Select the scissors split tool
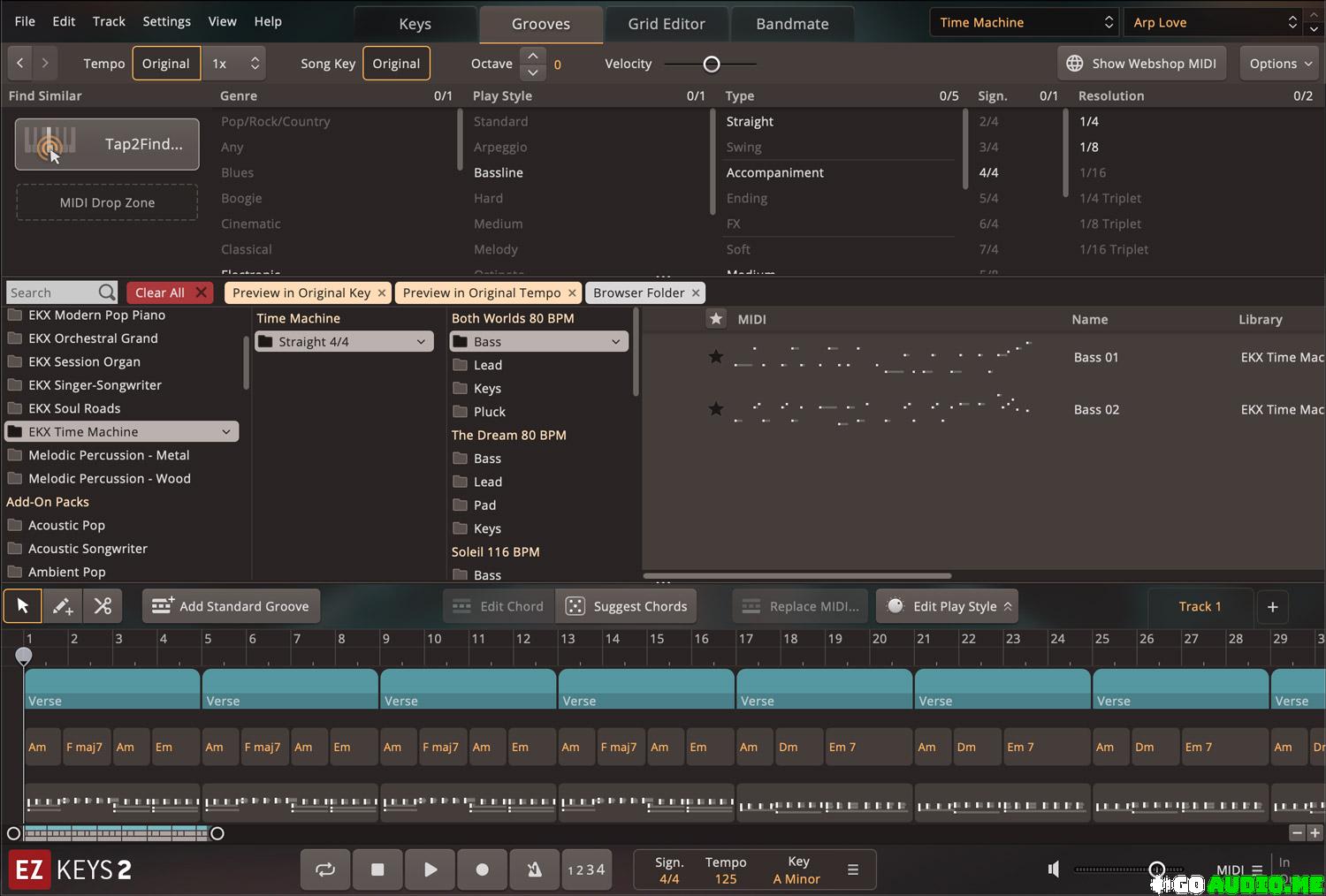This screenshot has height=896, width=1326. pos(103,606)
